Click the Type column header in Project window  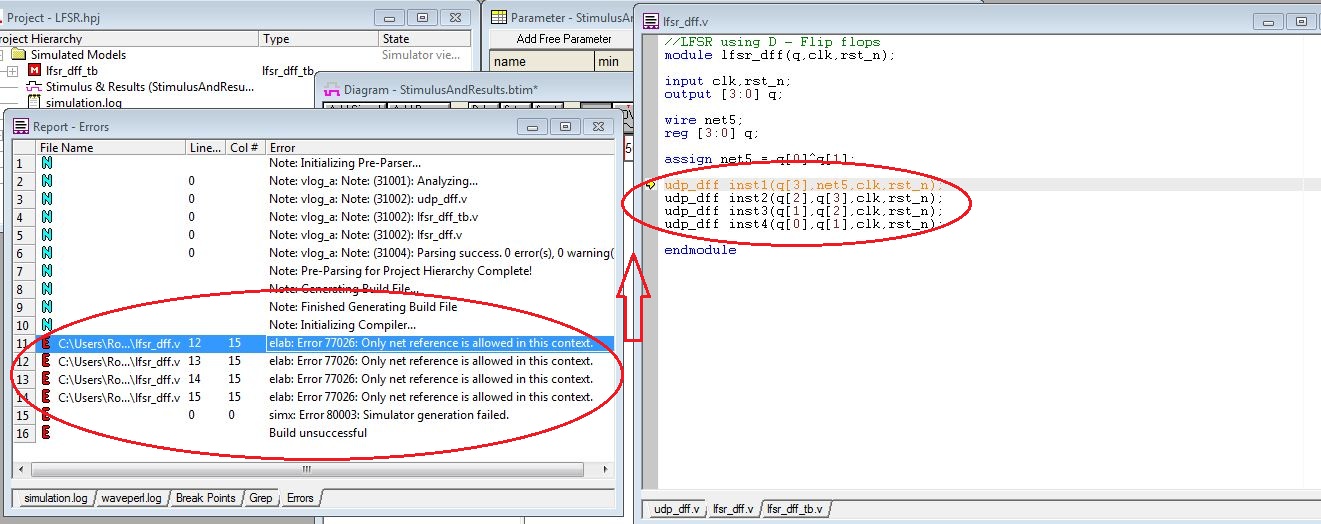(318, 39)
